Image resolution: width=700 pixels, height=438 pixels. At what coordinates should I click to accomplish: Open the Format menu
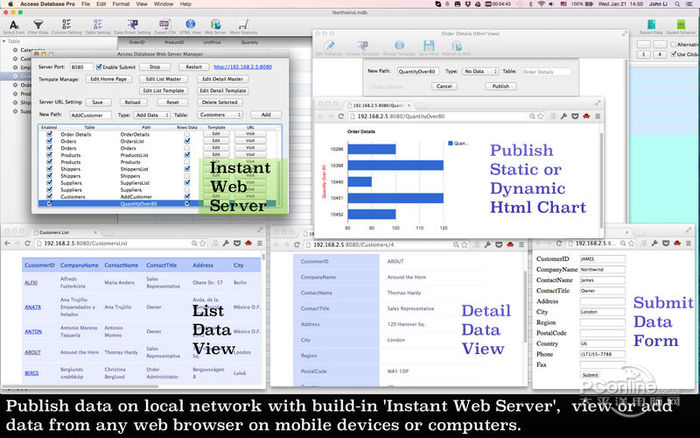[x=121, y=4]
